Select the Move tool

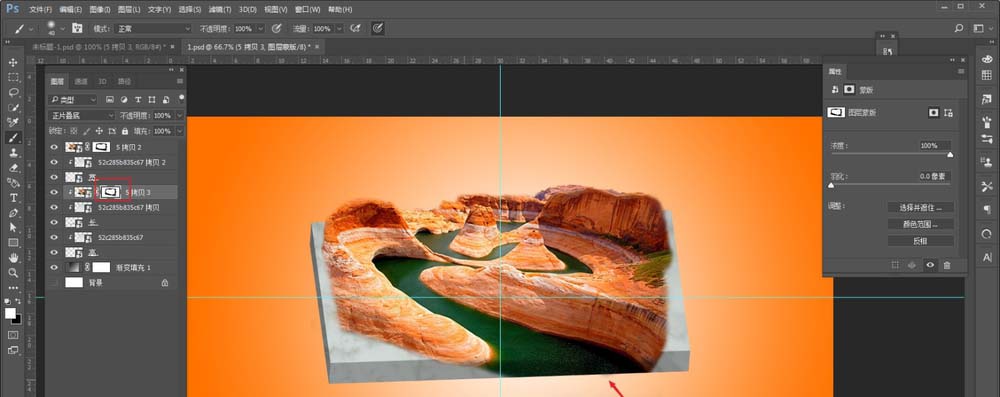point(13,62)
